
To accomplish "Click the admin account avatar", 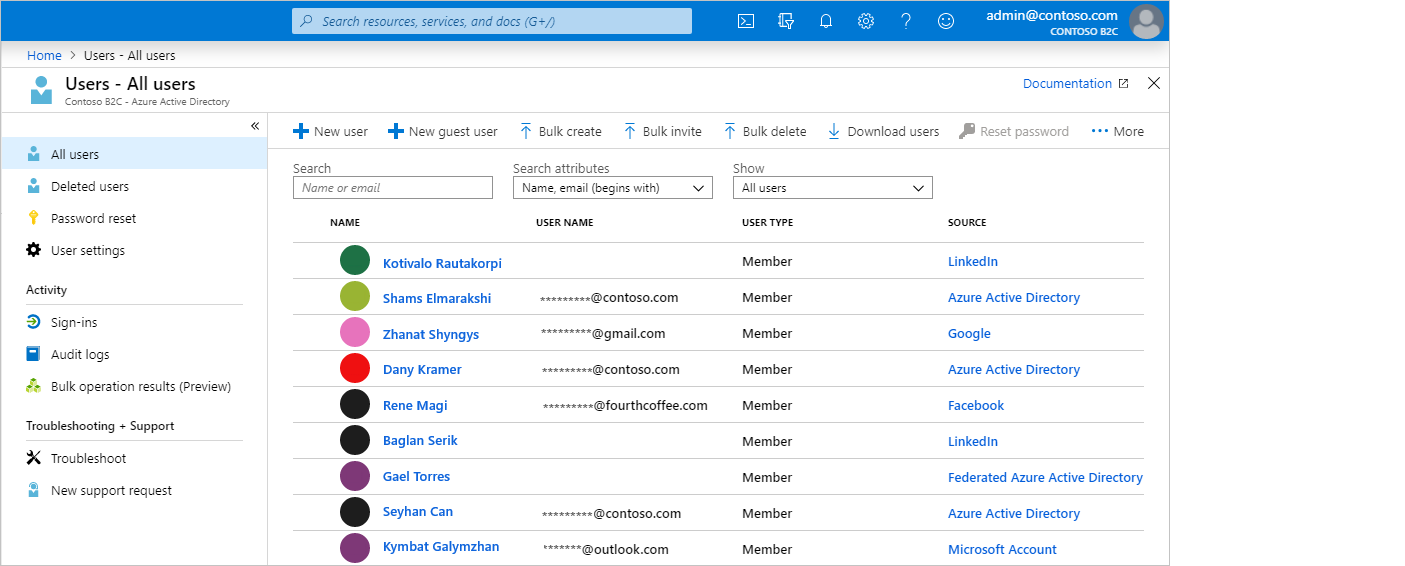I will [1146, 21].
